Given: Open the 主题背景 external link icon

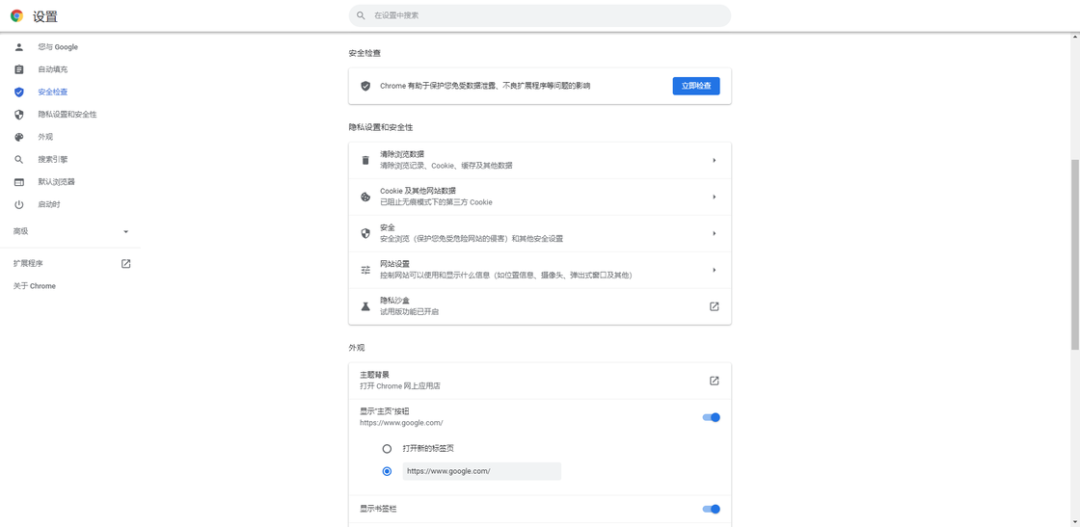Looking at the screenshot, I should (714, 380).
